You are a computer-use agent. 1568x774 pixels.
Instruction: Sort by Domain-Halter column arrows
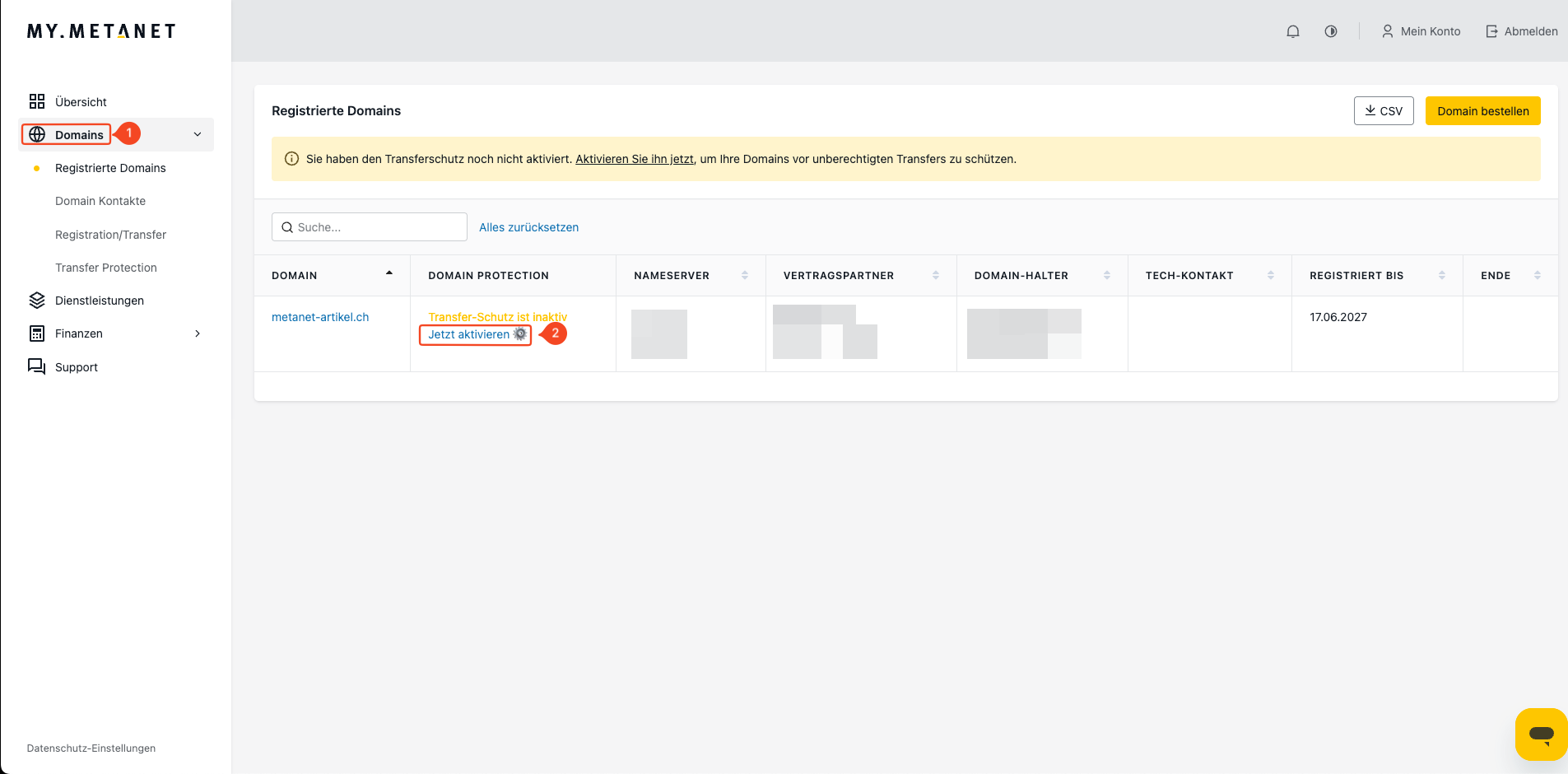tap(1107, 275)
